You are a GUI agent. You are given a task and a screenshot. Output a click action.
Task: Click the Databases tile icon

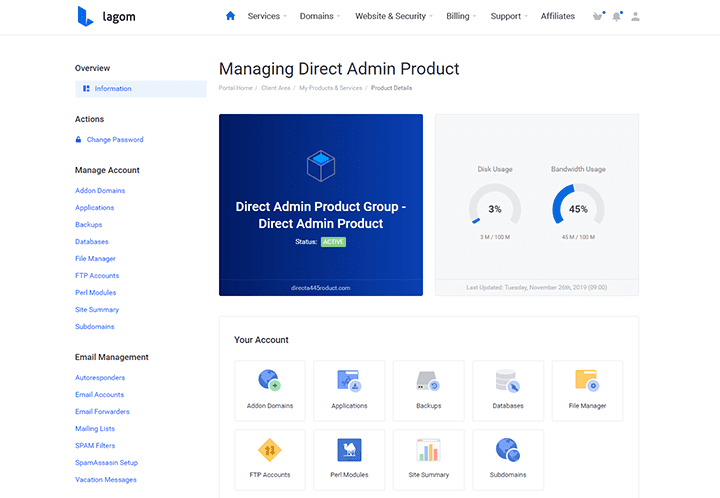pyautogui.click(x=507, y=380)
